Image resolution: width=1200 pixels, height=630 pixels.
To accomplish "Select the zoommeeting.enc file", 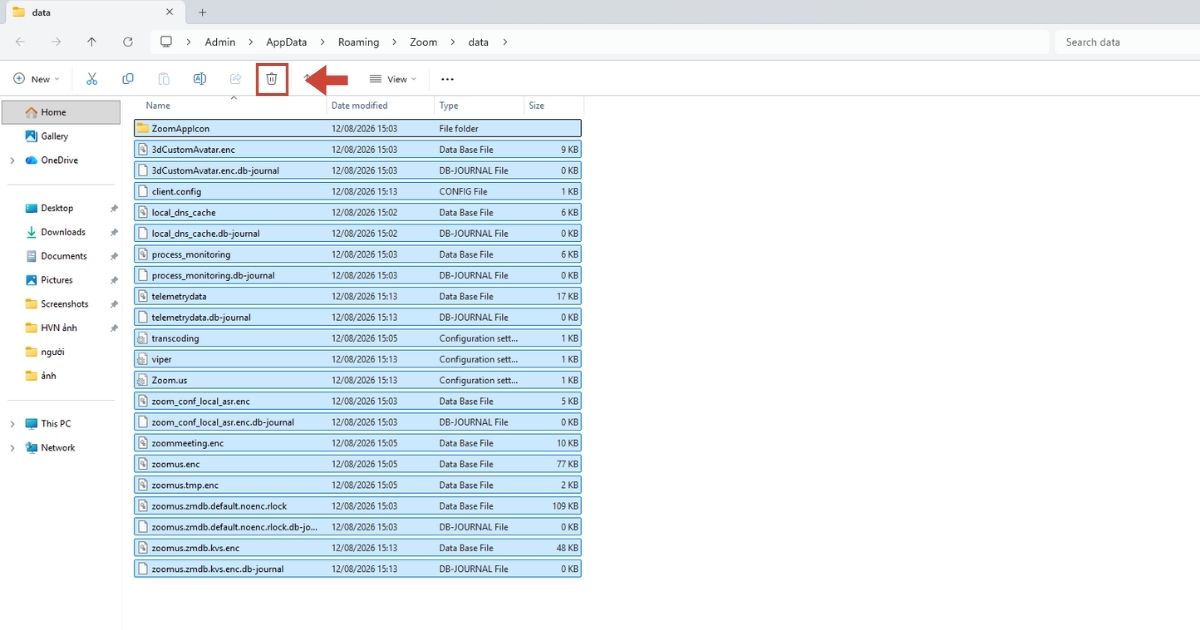I will [357, 443].
